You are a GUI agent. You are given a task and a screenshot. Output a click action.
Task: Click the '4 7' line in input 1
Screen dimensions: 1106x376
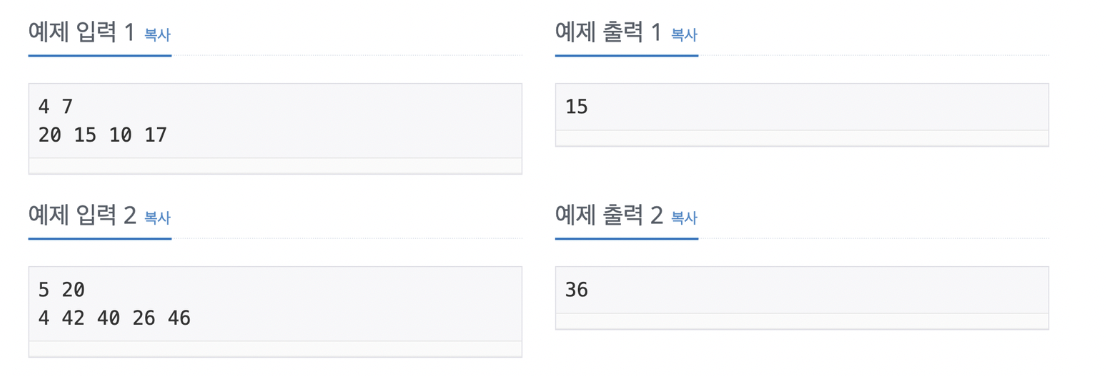pyautogui.click(x=56, y=107)
